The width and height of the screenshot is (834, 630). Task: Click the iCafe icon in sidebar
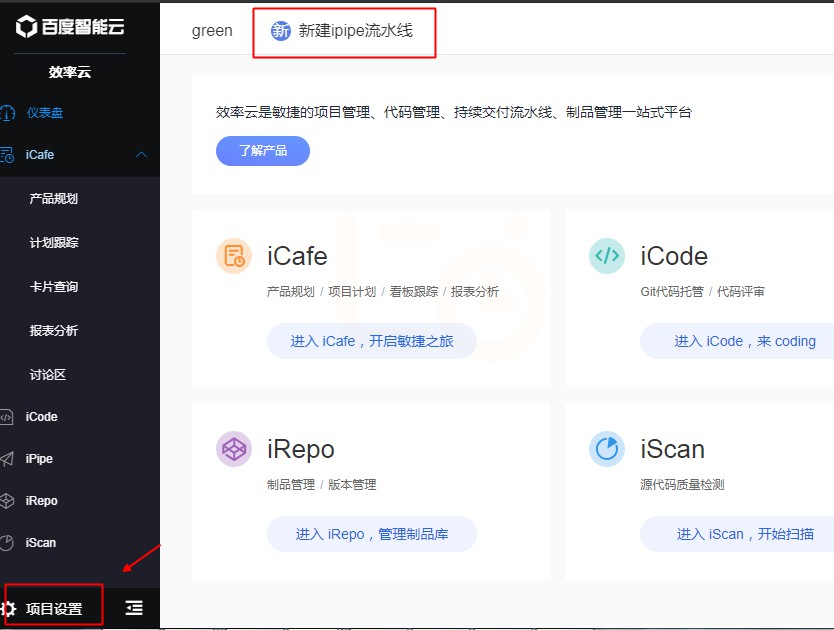(7, 155)
